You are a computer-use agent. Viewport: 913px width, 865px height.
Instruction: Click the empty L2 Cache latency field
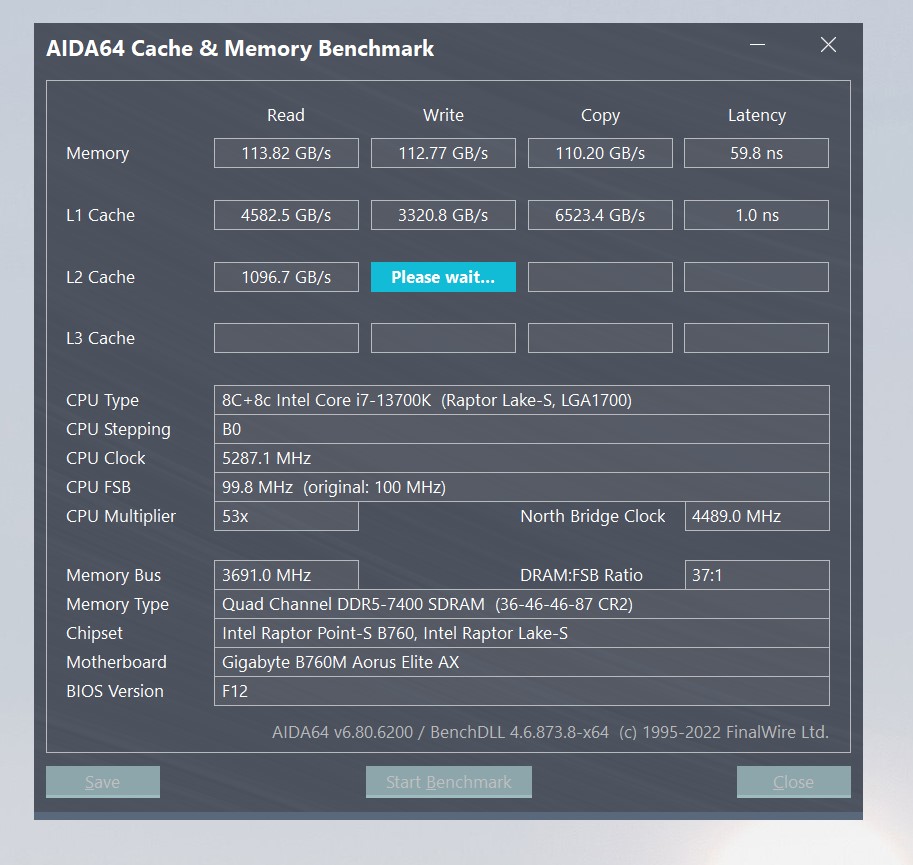pos(756,277)
